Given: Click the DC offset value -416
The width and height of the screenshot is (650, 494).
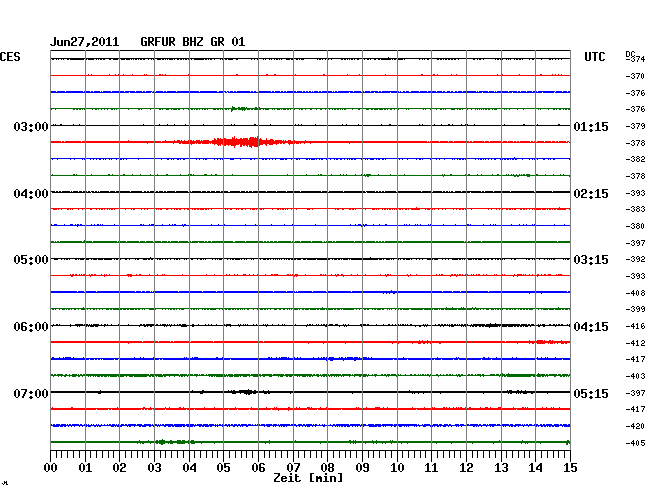Looking at the screenshot, I should coord(635,326).
